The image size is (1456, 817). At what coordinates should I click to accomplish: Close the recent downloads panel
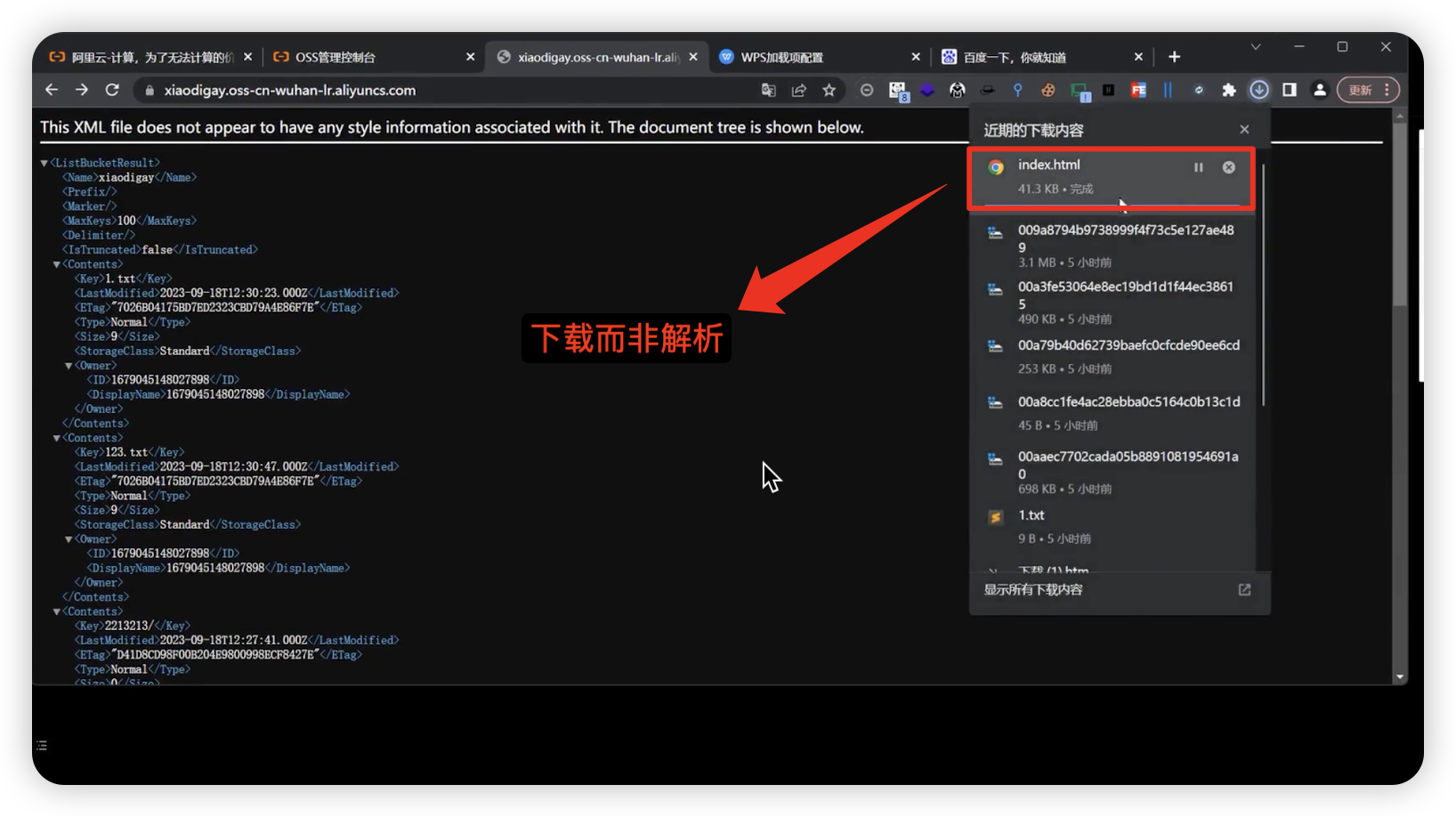click(x=1244, y=130)
